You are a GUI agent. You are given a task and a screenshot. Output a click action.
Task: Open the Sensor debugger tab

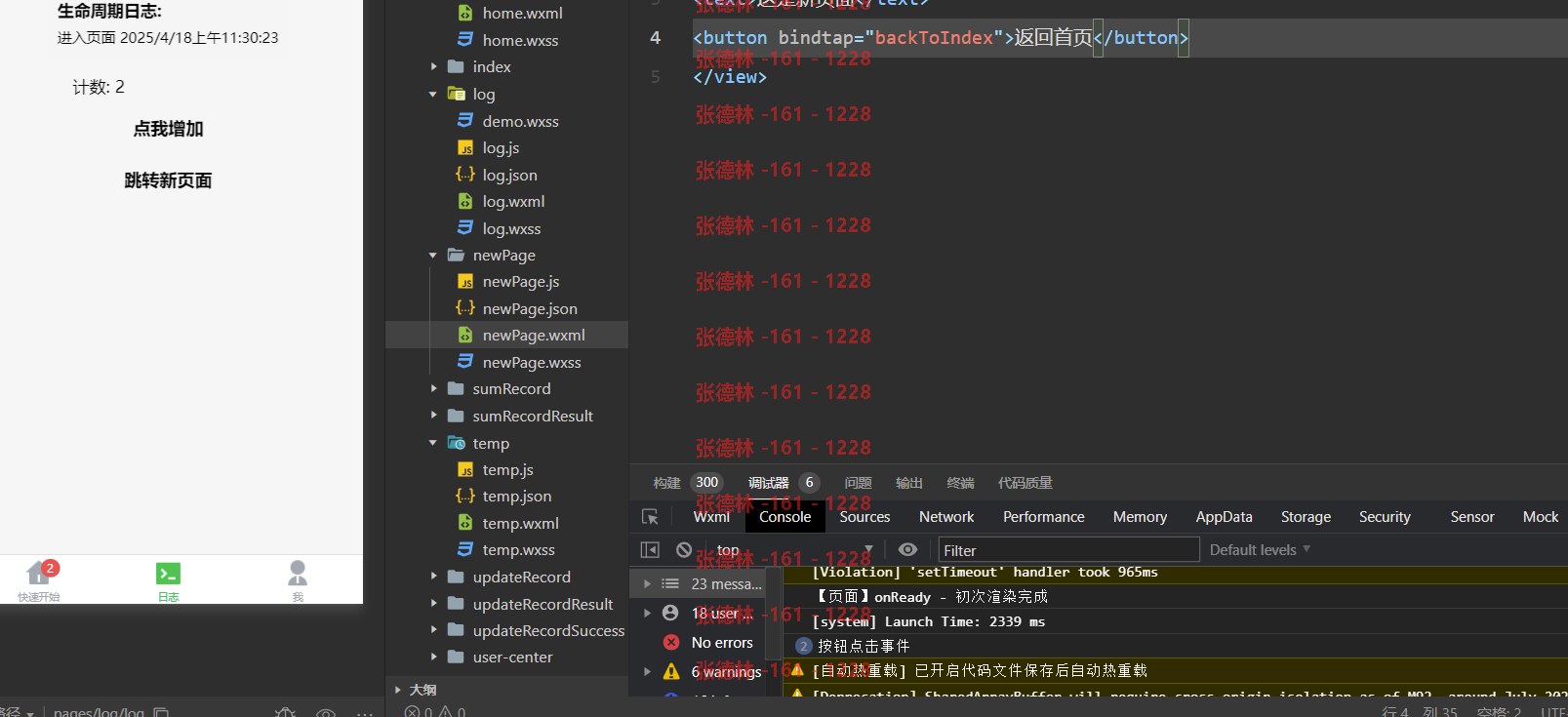coord(1471,517)
